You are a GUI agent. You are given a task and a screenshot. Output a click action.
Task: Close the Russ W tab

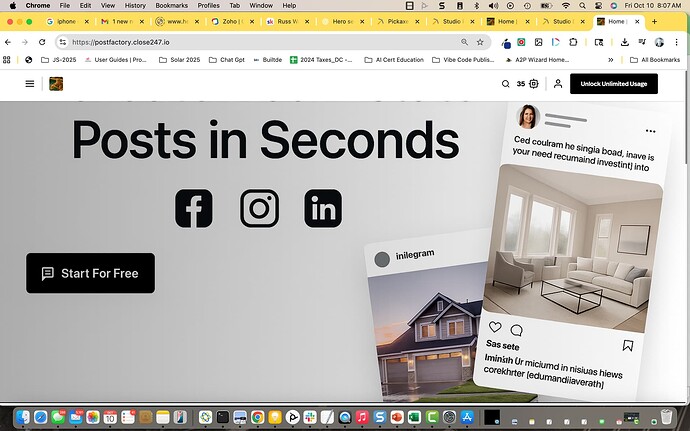307,22
